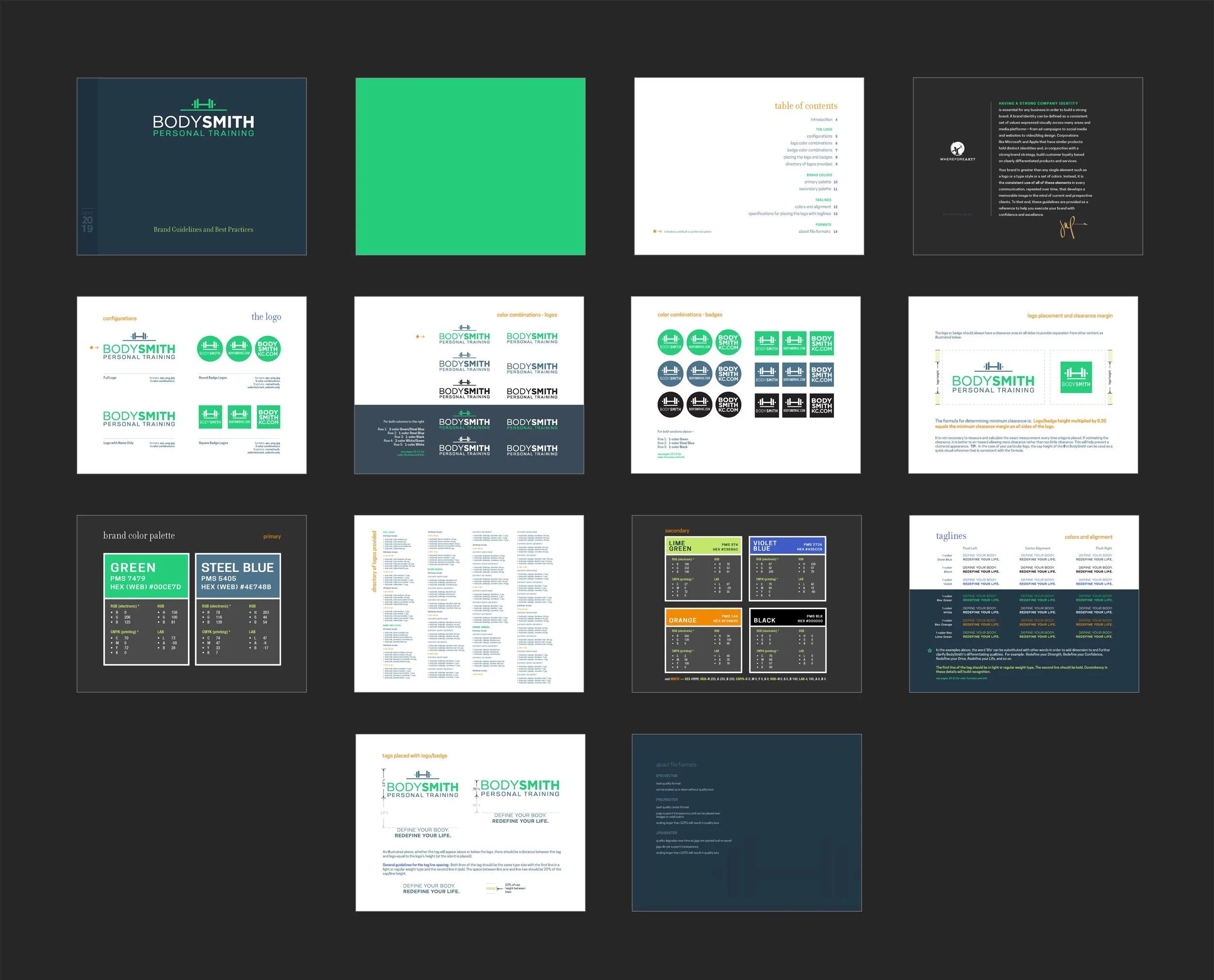Open the BodySmith cover page thumbnail
The height and width of the screenshot is (980, 1214).
191,166
